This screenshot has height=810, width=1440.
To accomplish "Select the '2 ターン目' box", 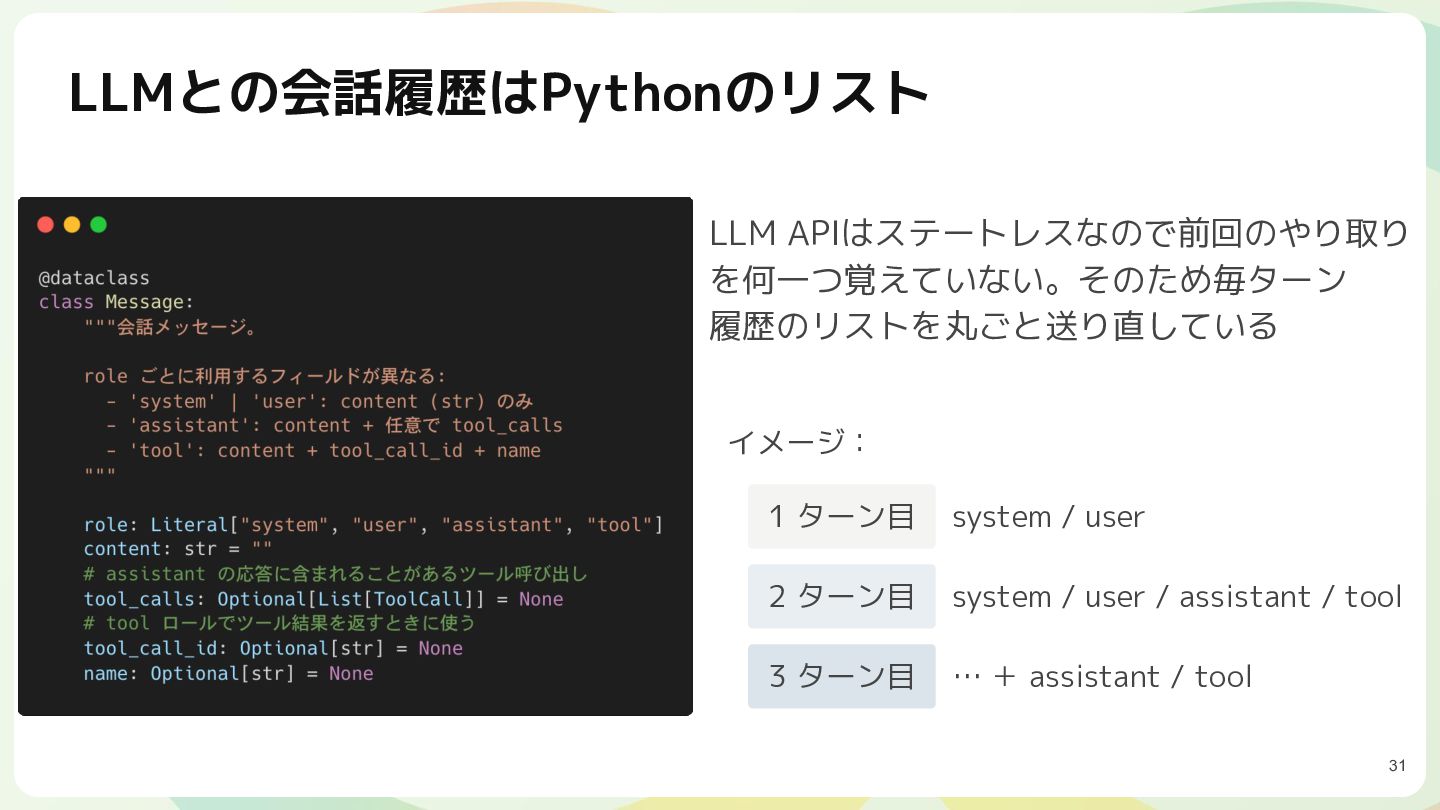I will [x=841, y=596].
